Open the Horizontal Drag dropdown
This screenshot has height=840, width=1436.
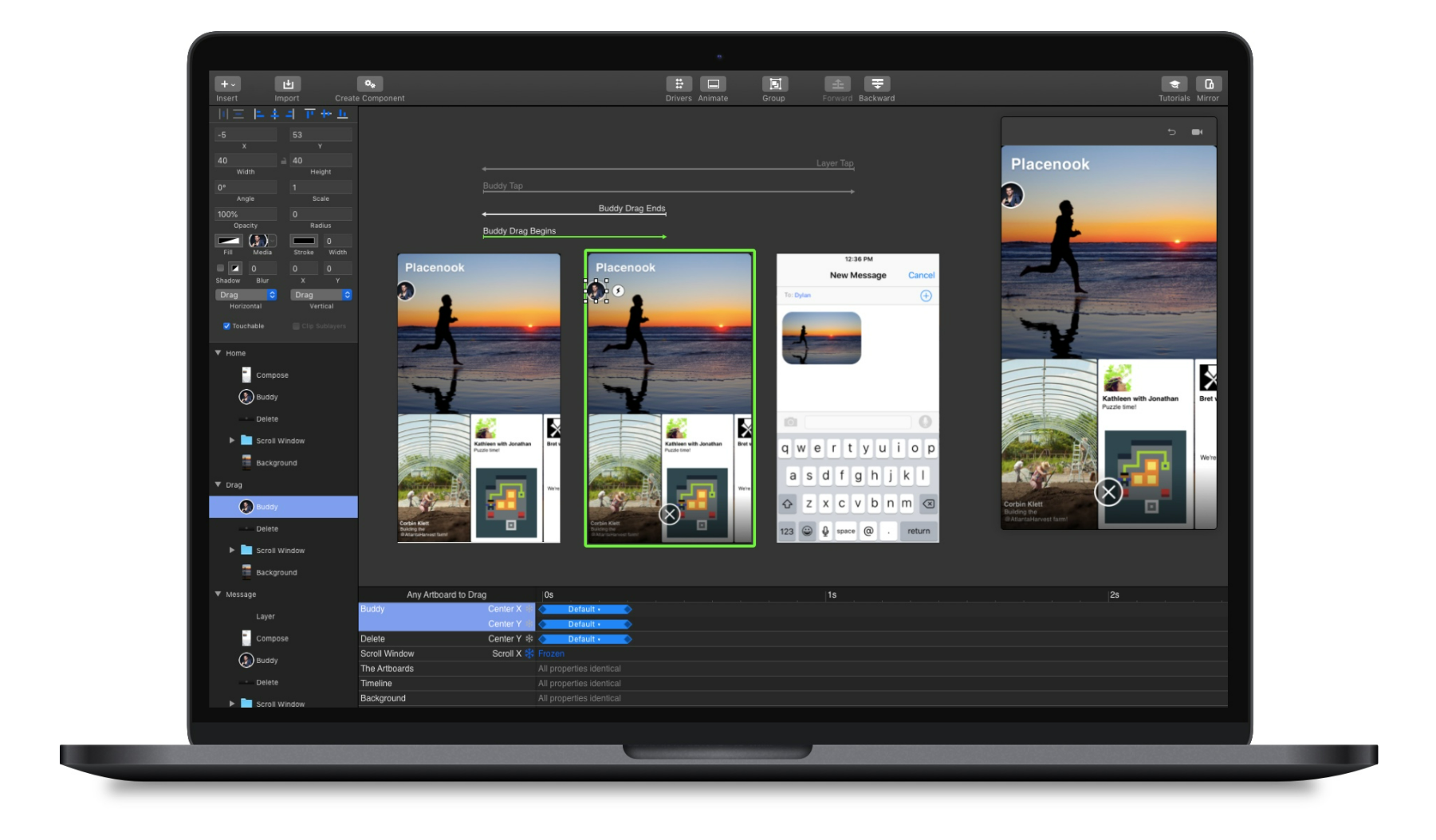coord(246,295)
